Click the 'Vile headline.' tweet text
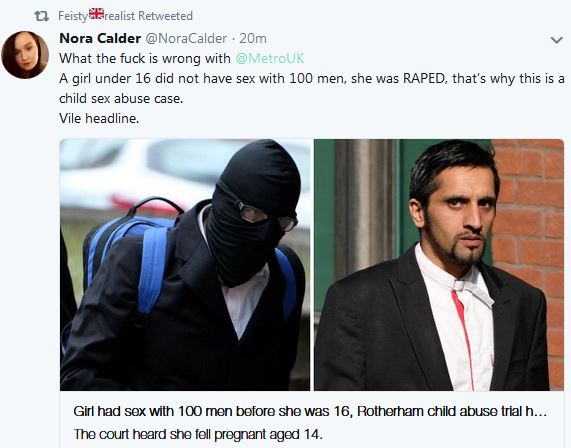Screen dimensions: 571x448 click(99, 118)
